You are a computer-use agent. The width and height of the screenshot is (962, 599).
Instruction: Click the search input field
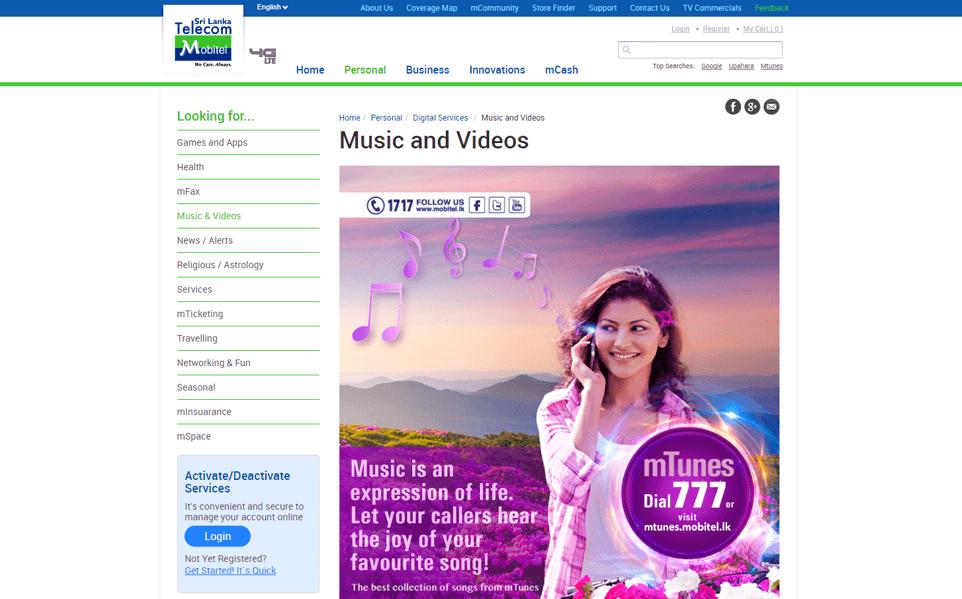705,50
